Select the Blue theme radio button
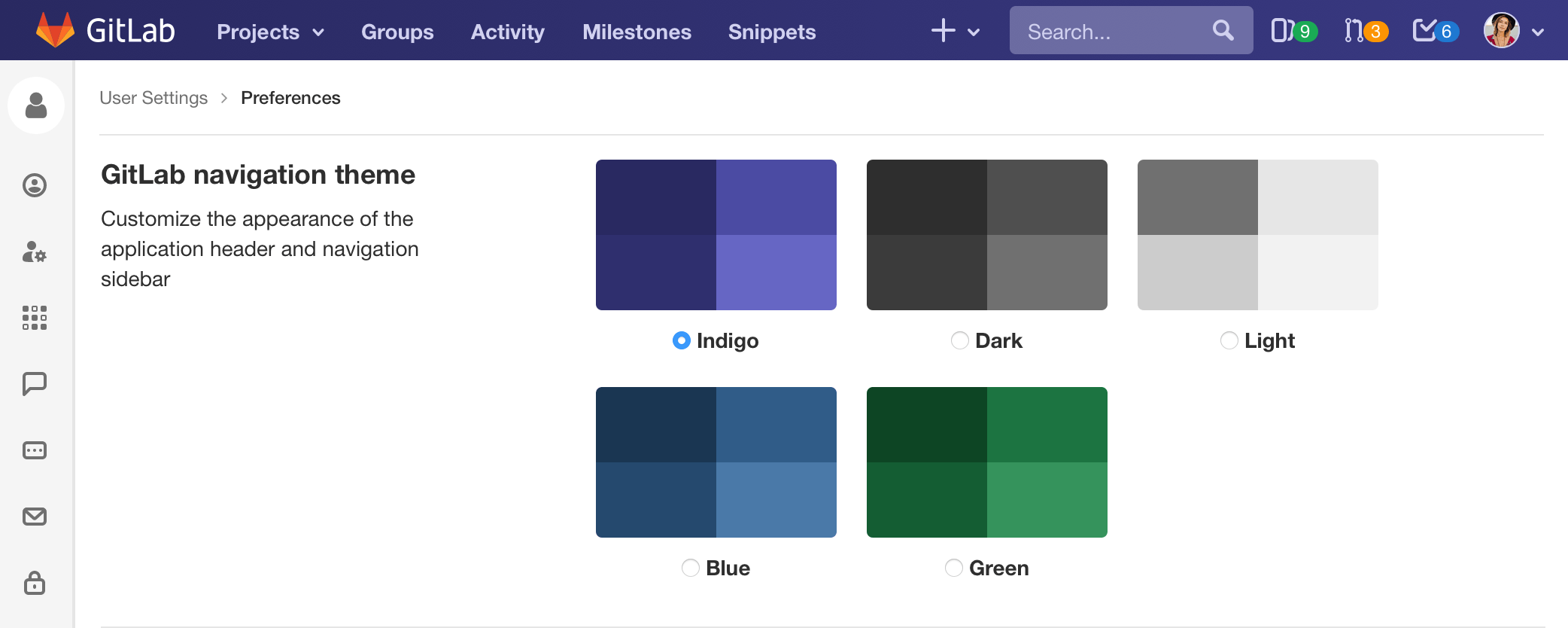 pos(691,568)
